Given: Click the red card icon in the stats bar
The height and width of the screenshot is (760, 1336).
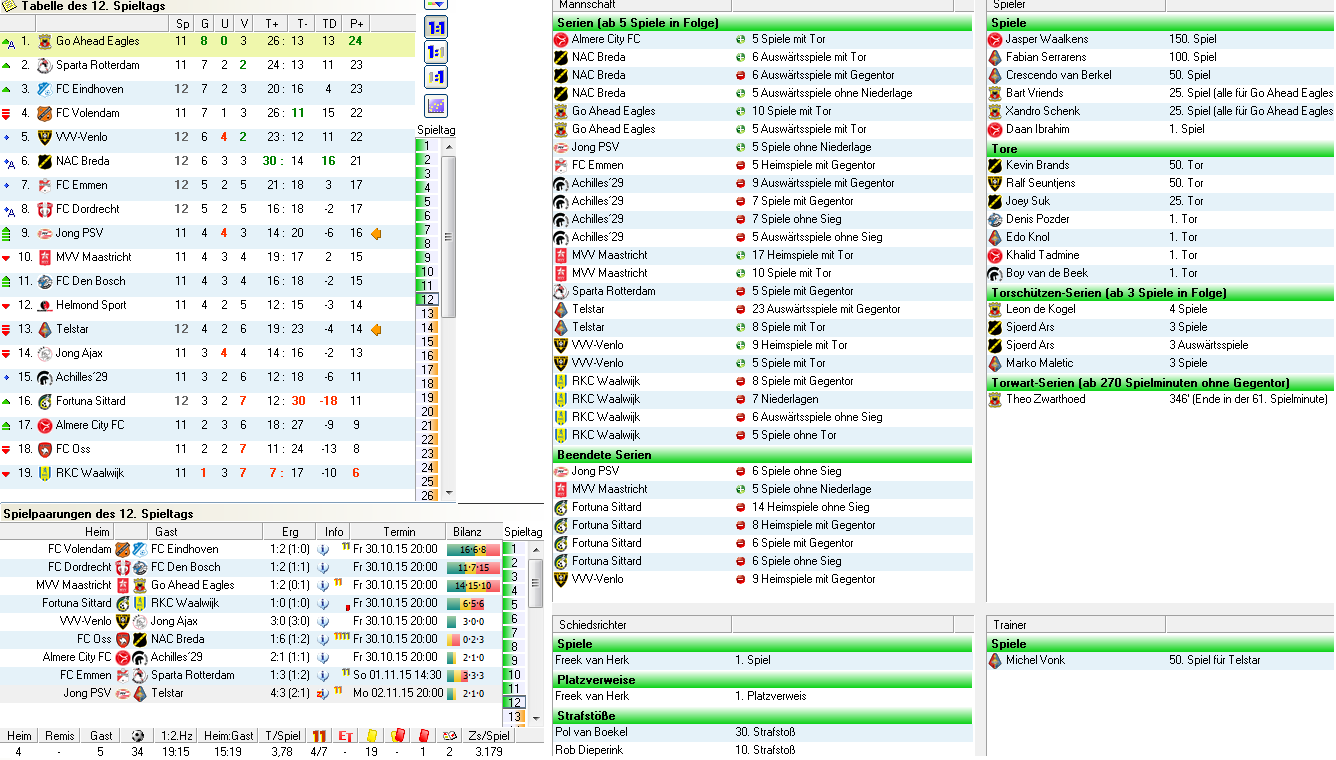Looking at the screenshot, I should pos(423,736).
